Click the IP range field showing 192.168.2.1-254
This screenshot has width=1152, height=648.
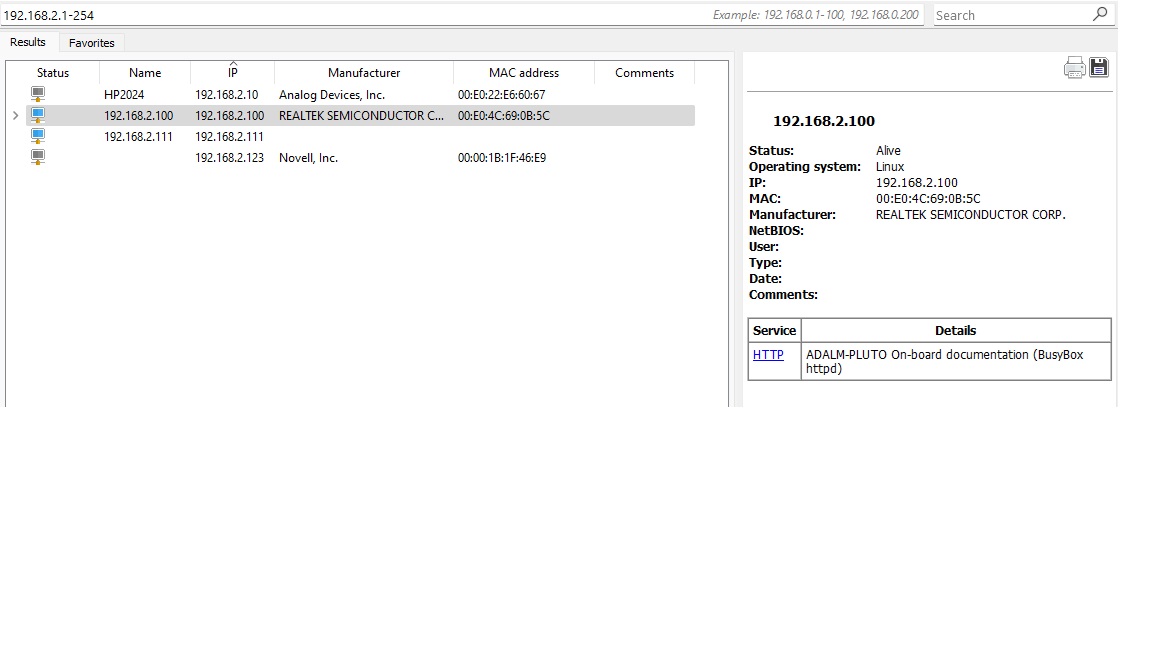[x=350, y=15]
